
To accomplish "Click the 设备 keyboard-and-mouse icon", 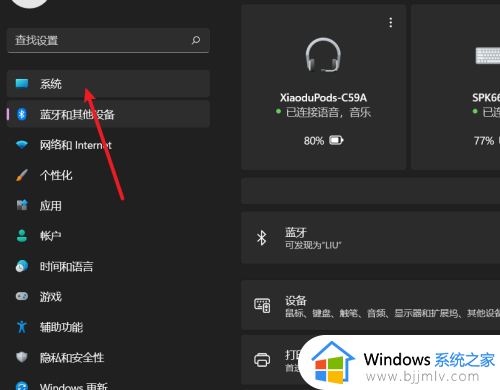I will (262, 305).
